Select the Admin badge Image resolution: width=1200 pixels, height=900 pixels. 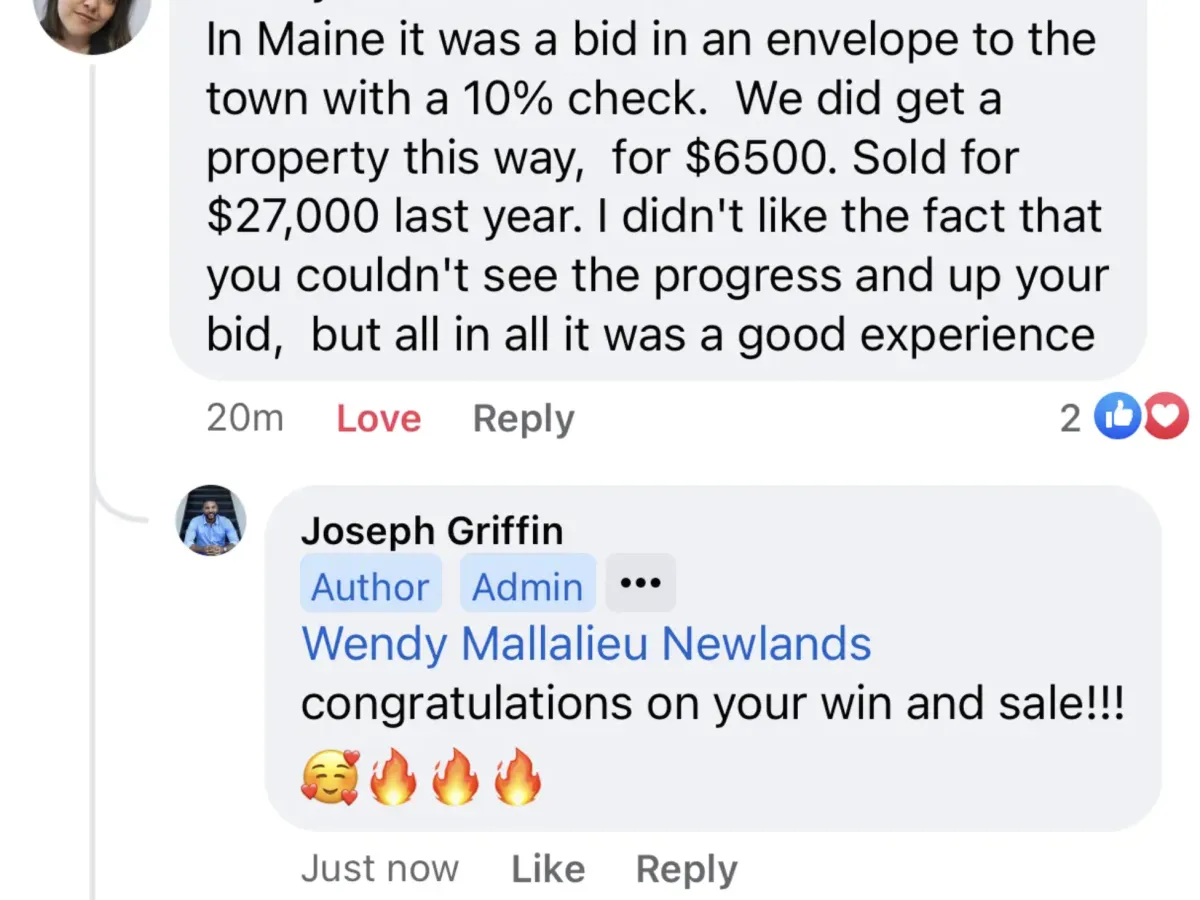pyautogui.click(x=527, y=584)
